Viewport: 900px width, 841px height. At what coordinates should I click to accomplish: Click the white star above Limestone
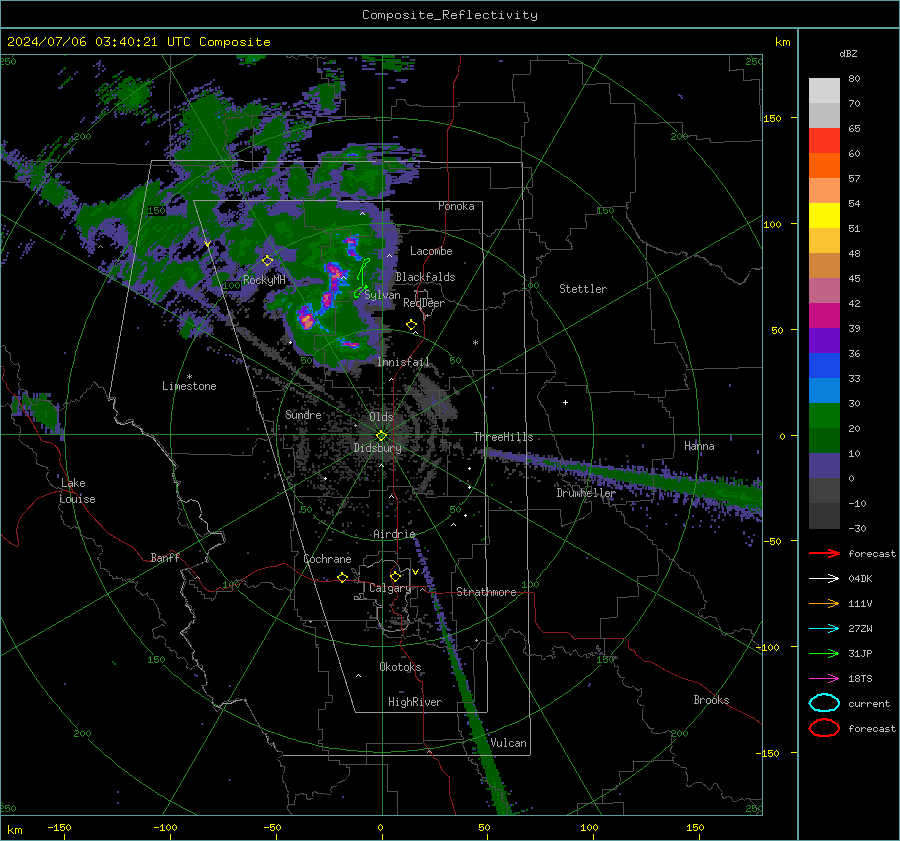click(189, 377)
